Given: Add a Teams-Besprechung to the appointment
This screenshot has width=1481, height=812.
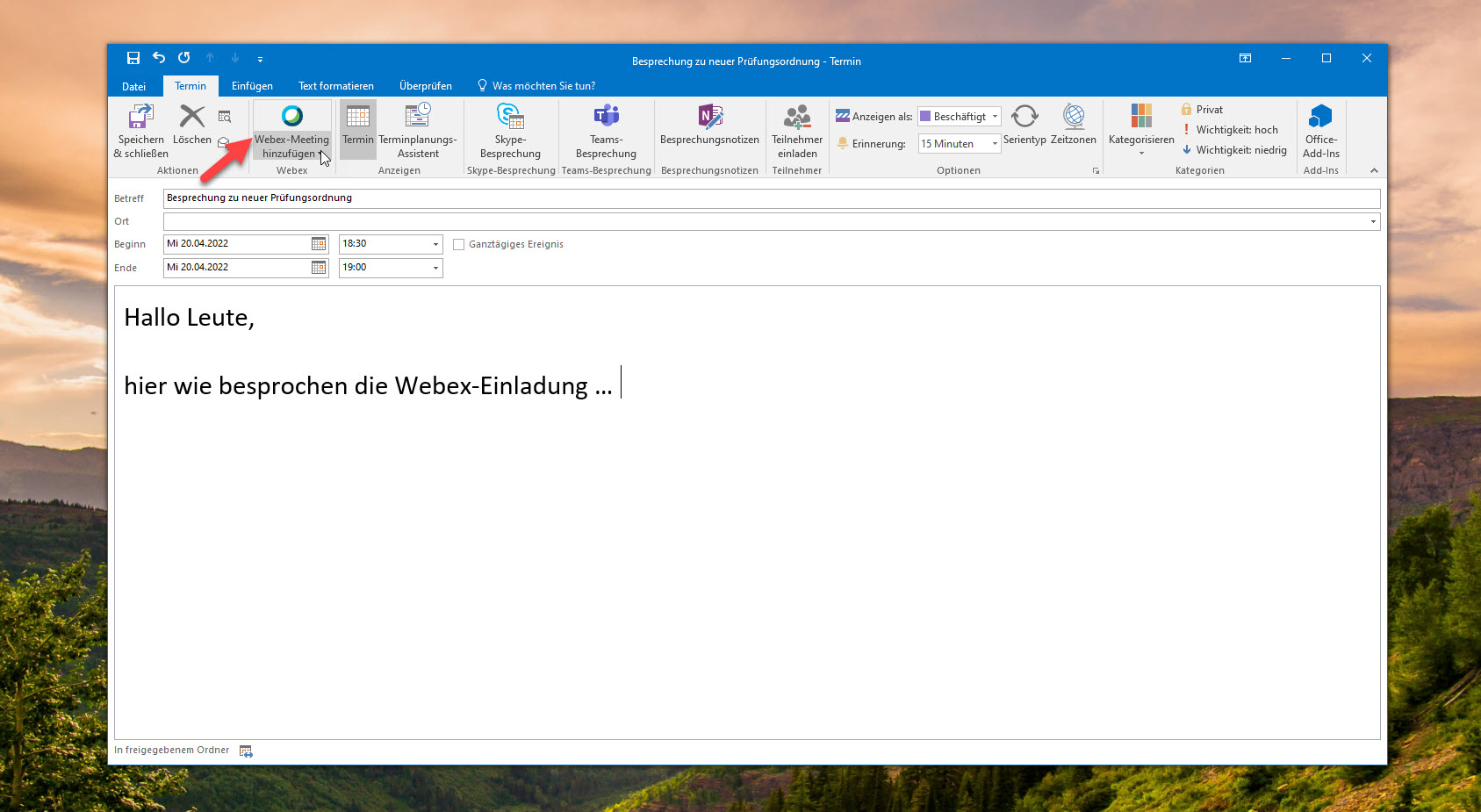Looking at the screenshot, I should click(x=606, y=130).
